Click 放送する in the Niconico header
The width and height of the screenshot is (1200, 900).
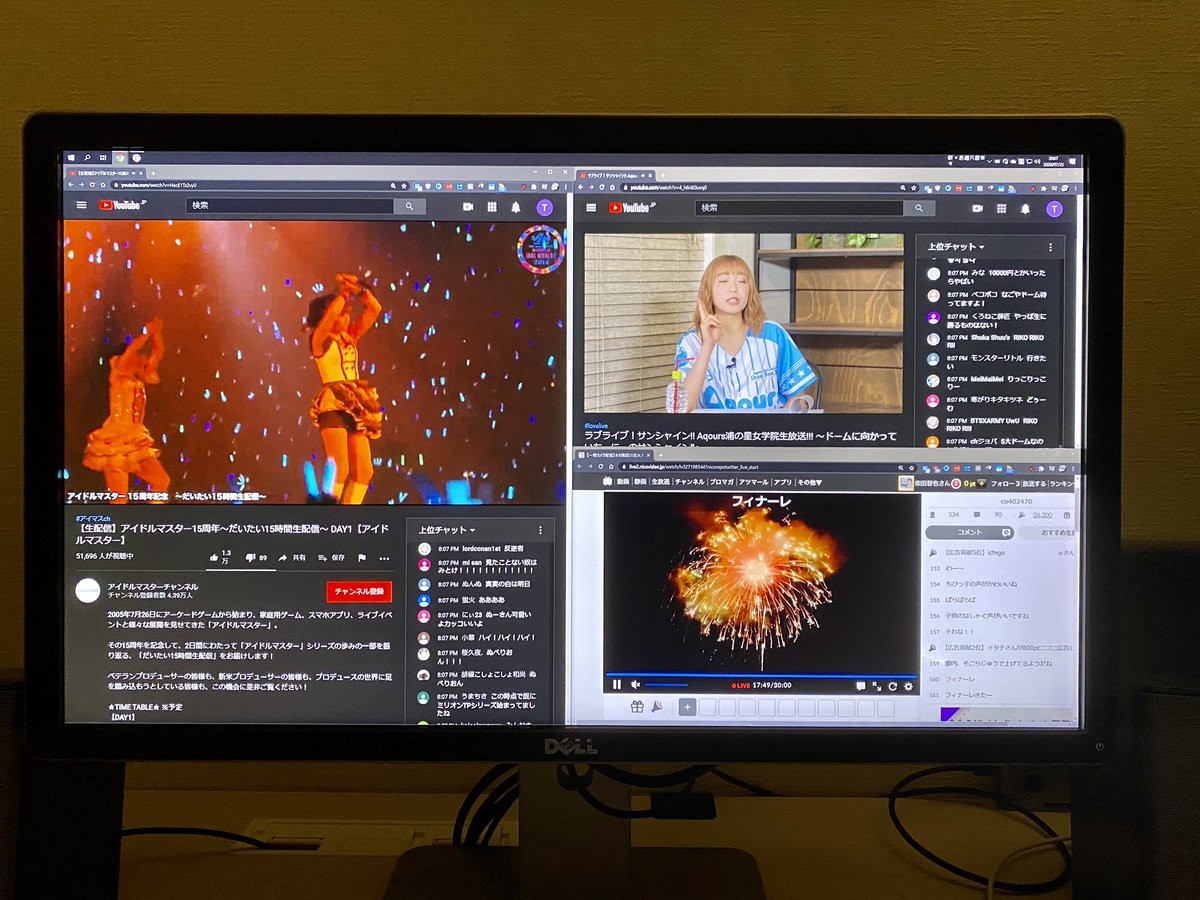pyautogui.click(x=1034, y=483)
